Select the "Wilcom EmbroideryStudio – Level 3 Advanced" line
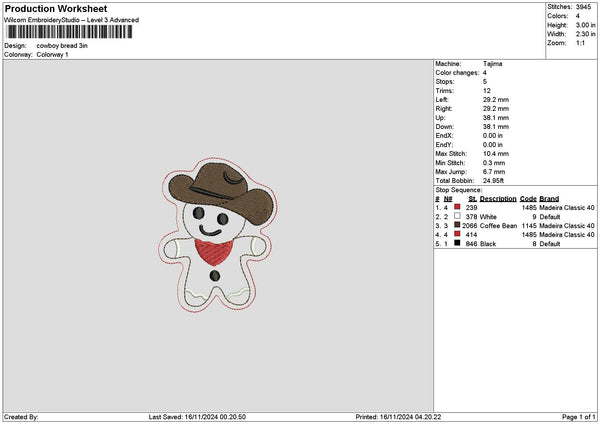This screenshot has height=424, width=600. 72,20
